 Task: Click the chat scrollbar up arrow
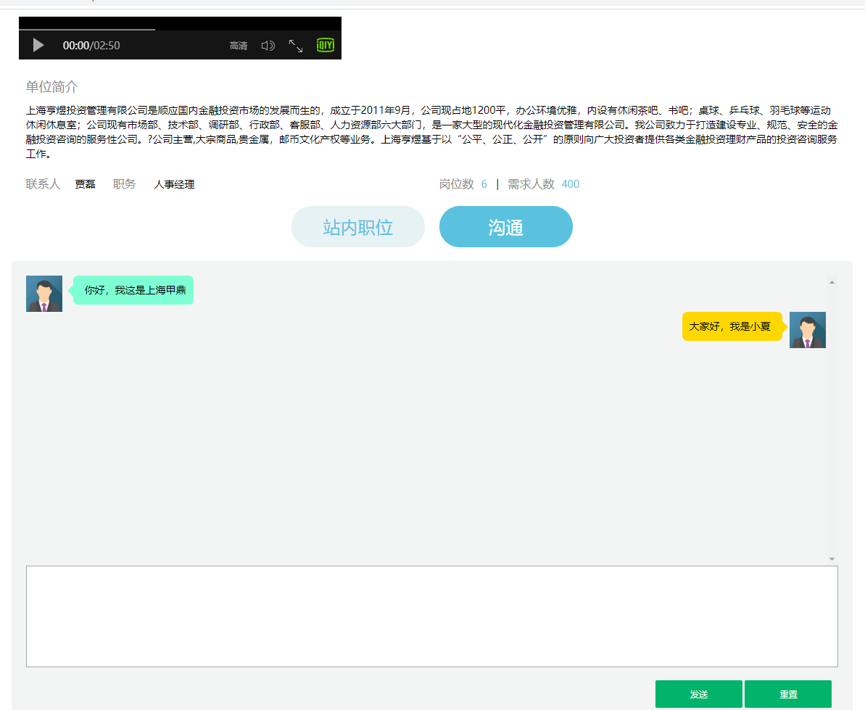pos(832,283)
